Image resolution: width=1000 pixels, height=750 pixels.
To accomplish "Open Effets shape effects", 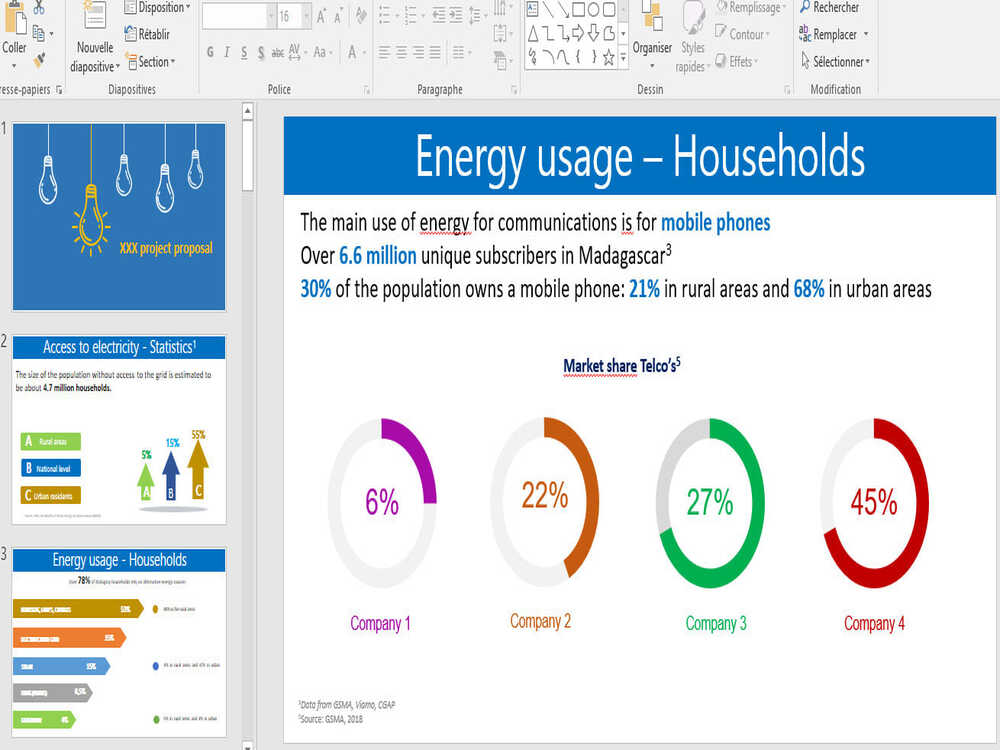I will click(x=736, y=62).
